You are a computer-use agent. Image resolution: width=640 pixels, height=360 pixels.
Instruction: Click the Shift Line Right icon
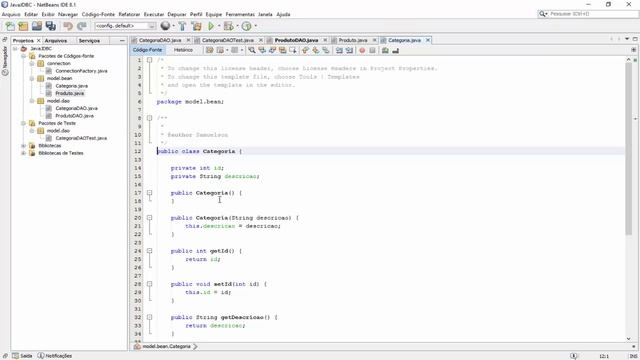coord(349,50)
